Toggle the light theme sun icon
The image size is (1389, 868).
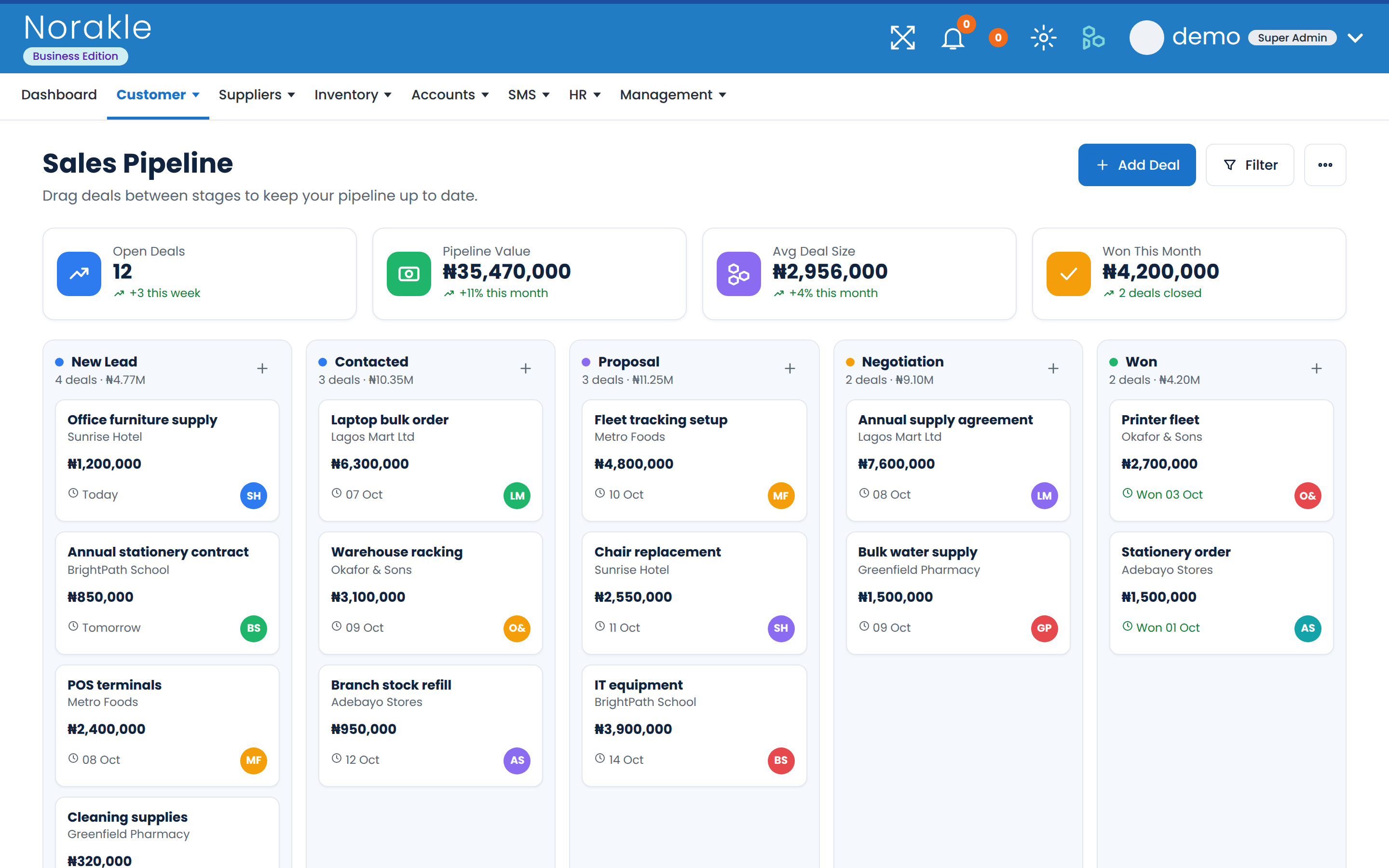pyautogui.click(x=1043, y=38)
